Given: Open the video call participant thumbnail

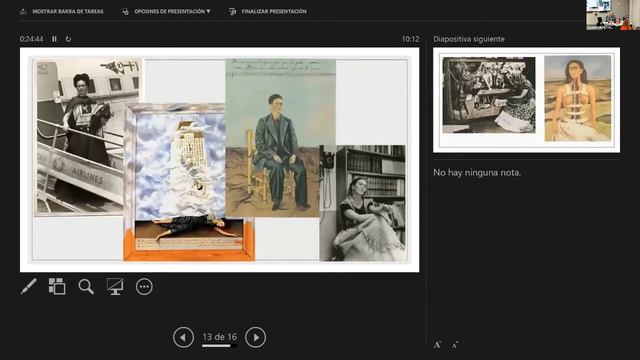Looking at the screenshot, I should pos(613,15).
